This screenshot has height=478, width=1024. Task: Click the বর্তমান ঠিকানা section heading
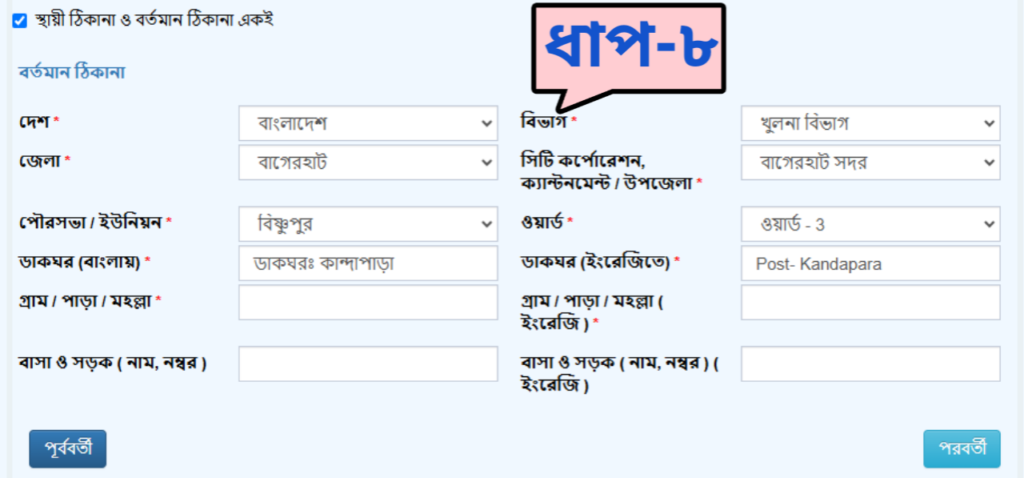pos(72,72)
